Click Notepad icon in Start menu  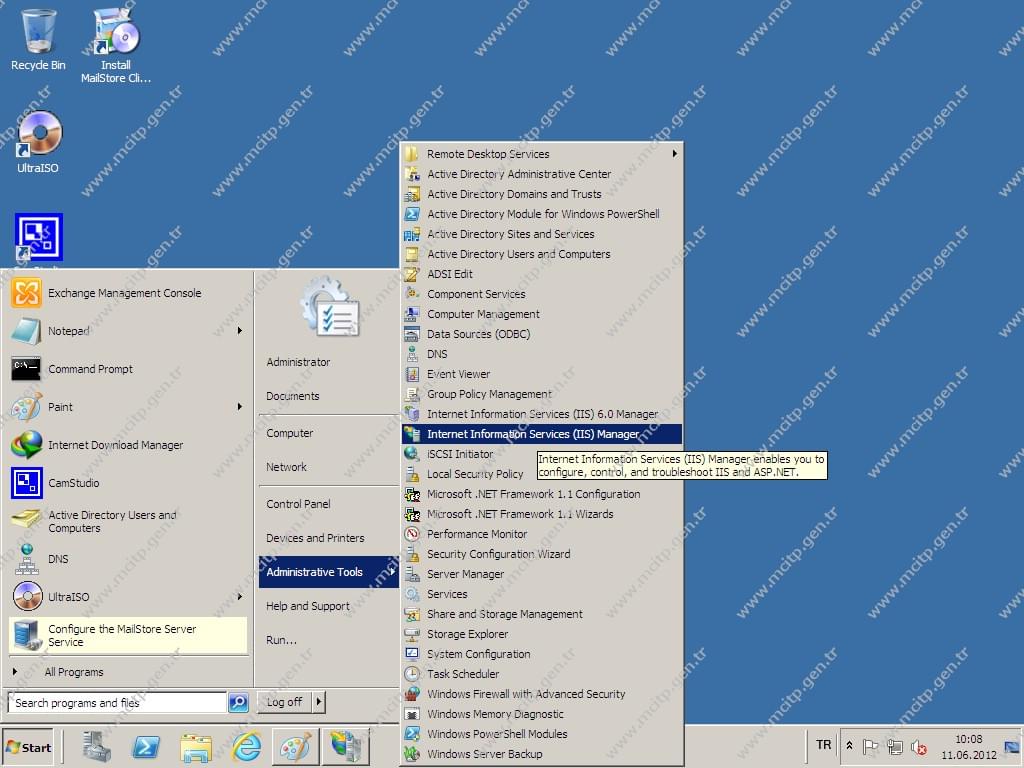click(x=27, y=331)
